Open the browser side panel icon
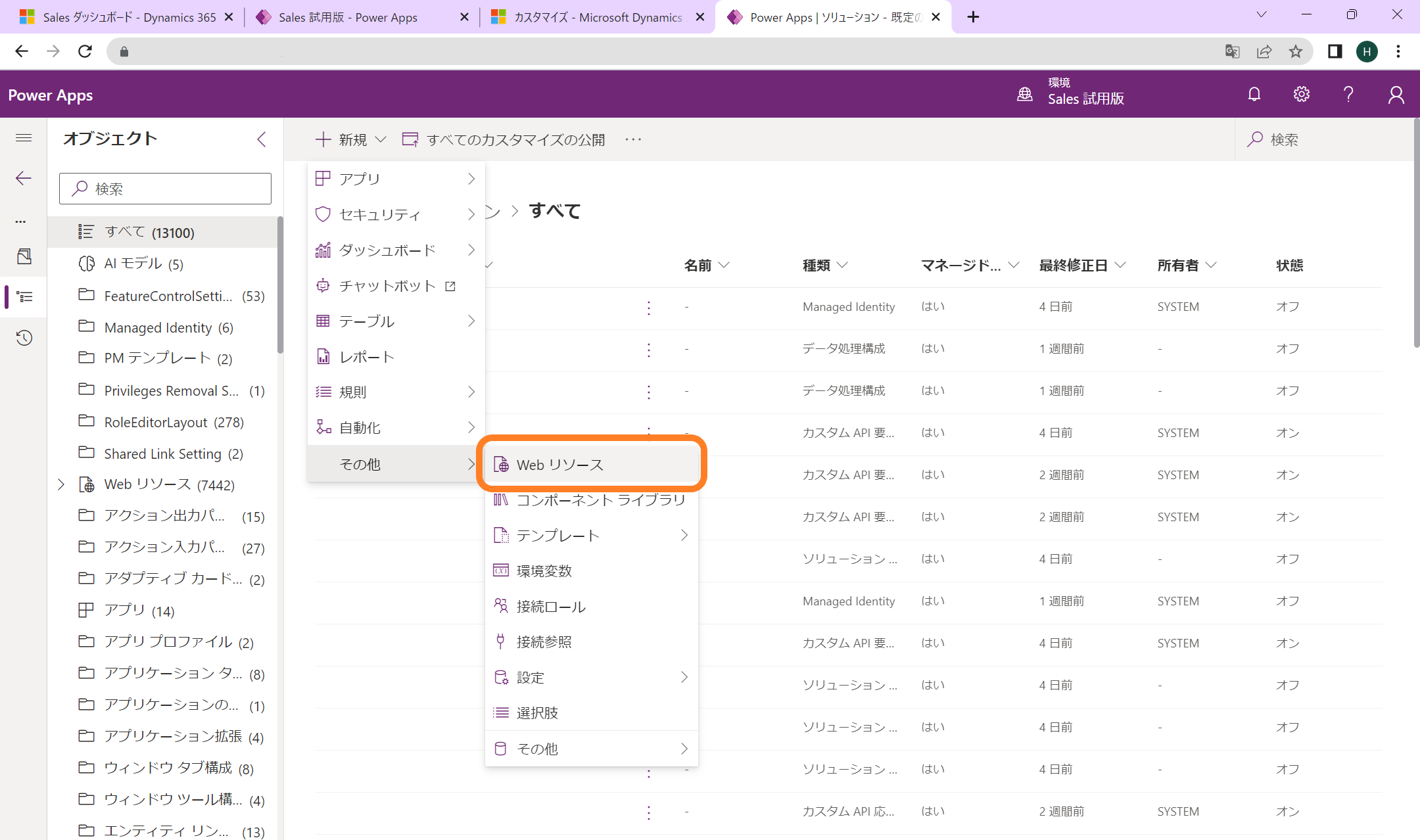The height and width of the screenshot is (840, 1420). [x=1335, y=51]
